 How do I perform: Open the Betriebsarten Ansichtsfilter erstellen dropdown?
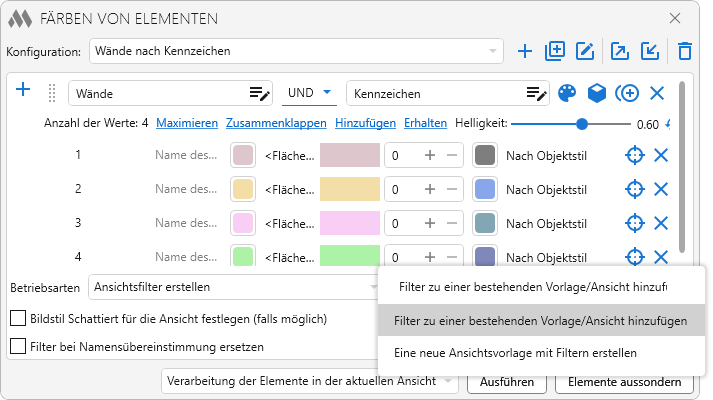(230, 288)
